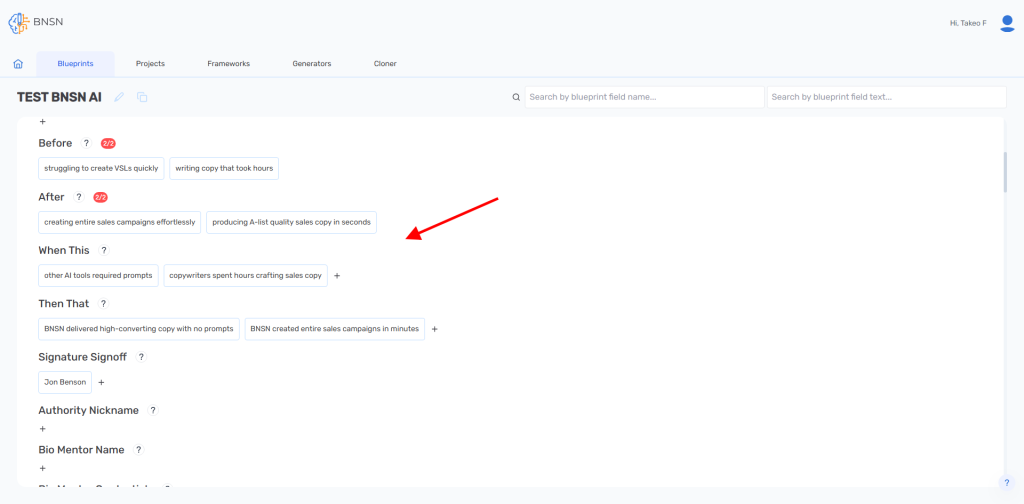
Task: Click the 'Then That' heading
Action: tap(64, 304)
